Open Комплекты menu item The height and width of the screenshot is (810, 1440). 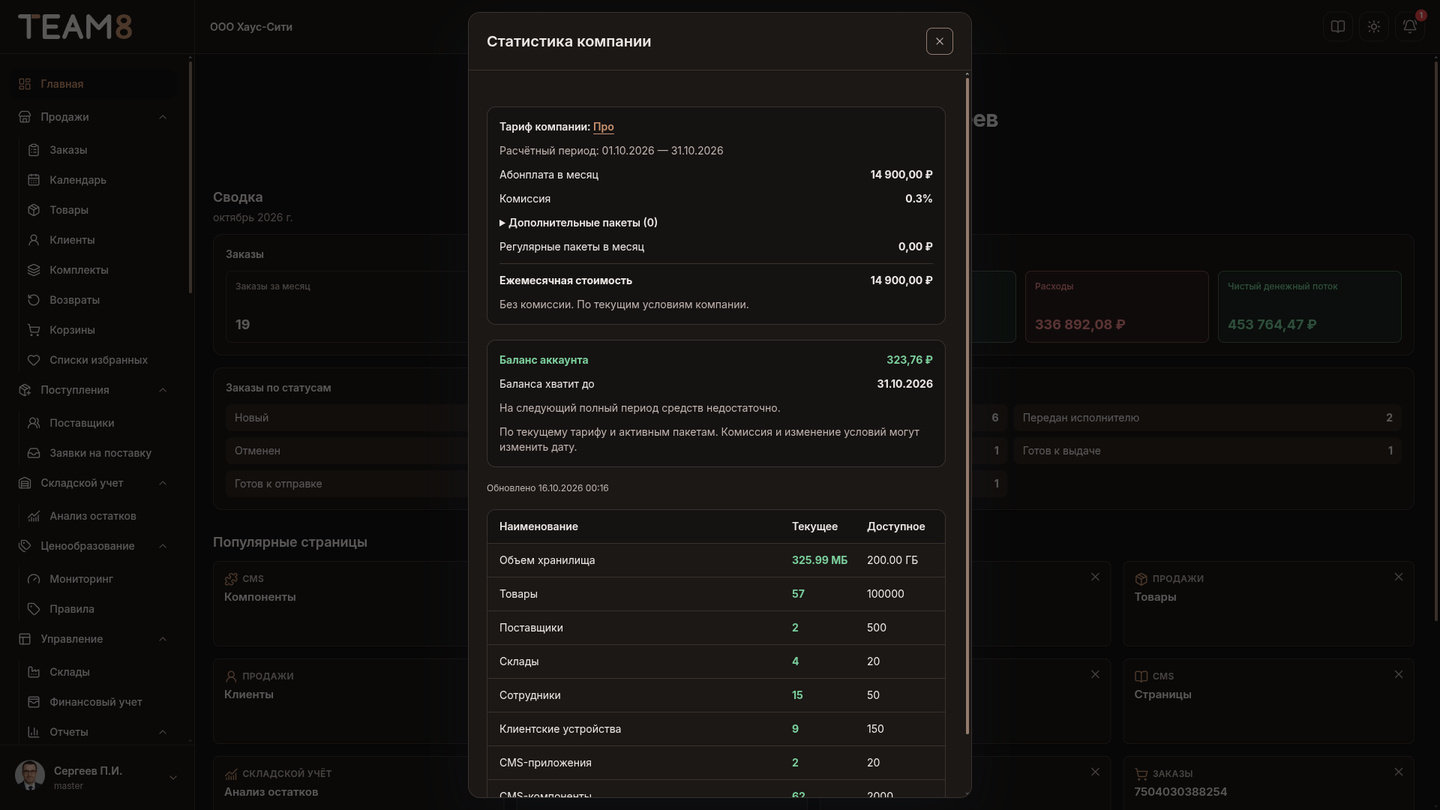click(99, 270)
